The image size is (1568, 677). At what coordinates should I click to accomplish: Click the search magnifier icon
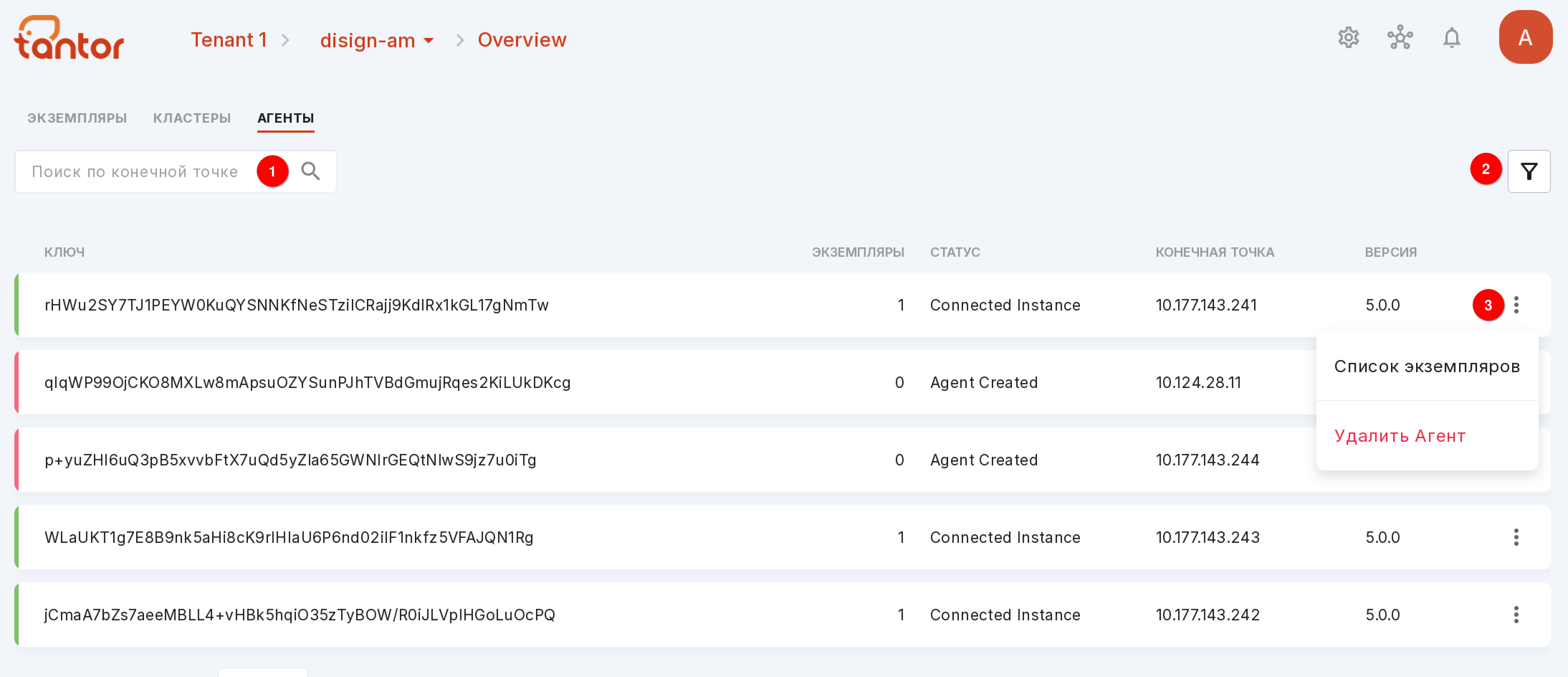click(310, 171)
